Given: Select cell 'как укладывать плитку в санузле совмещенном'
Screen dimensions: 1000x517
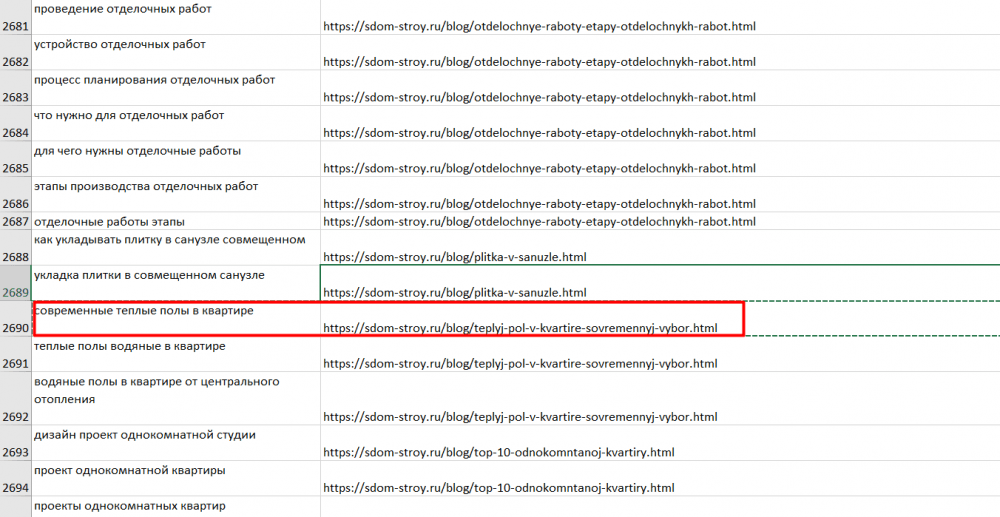Looking at the screenshot, I should click(175, 247).
